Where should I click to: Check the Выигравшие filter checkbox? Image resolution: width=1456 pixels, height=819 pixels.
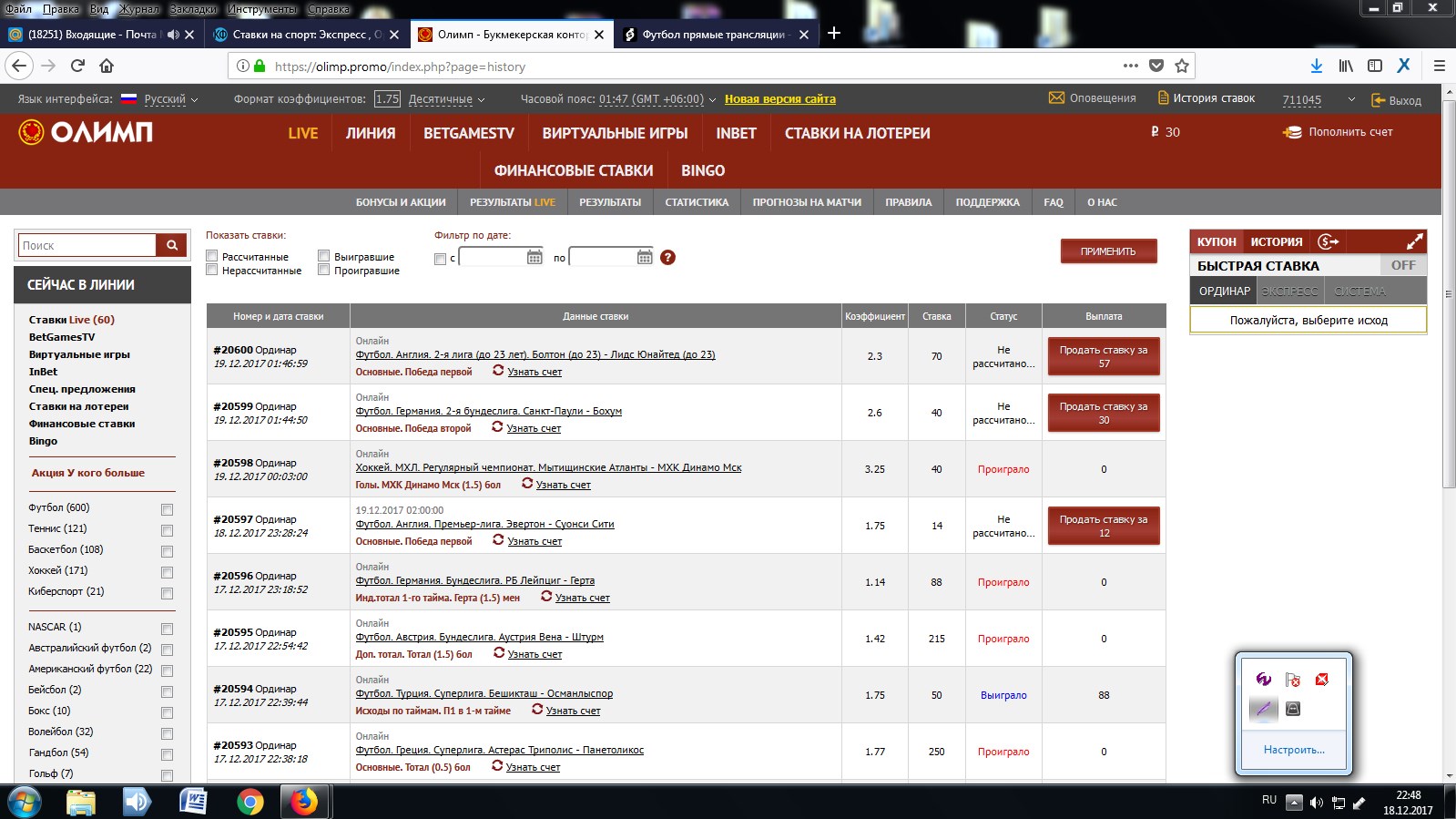pyautogui.click(x=323, y=256)
